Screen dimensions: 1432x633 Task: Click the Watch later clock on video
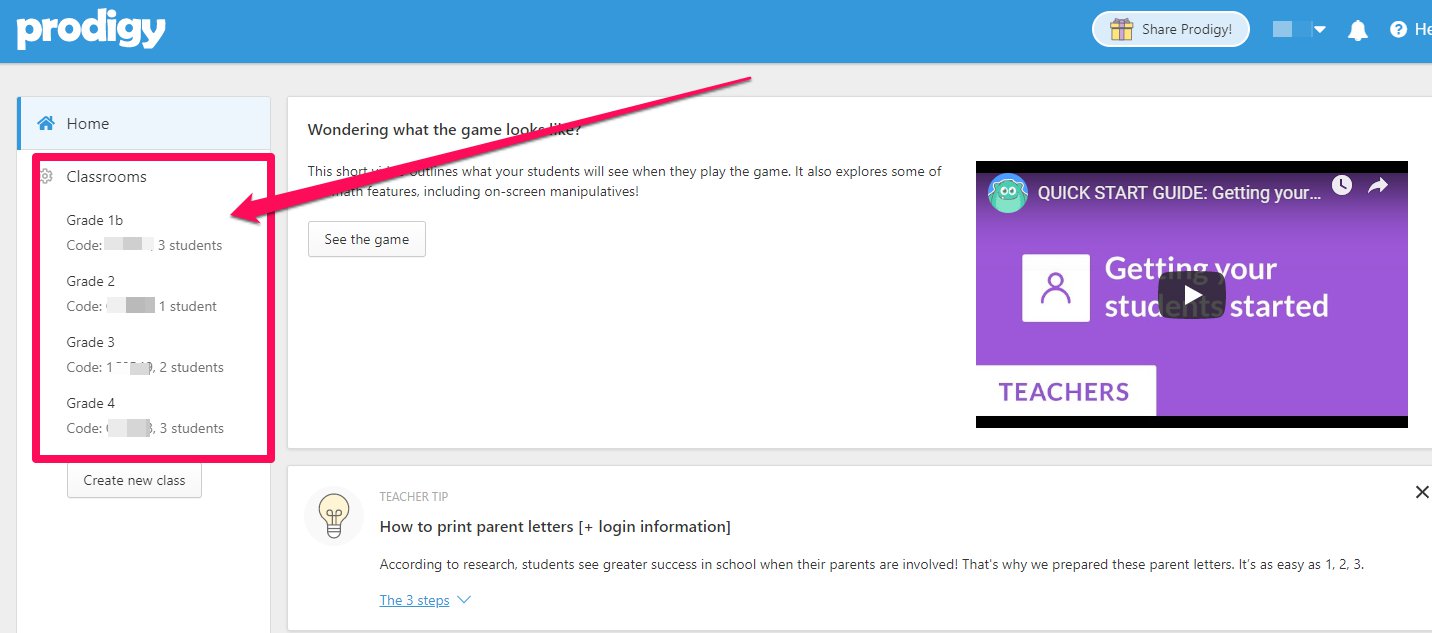click(1341, 185)
